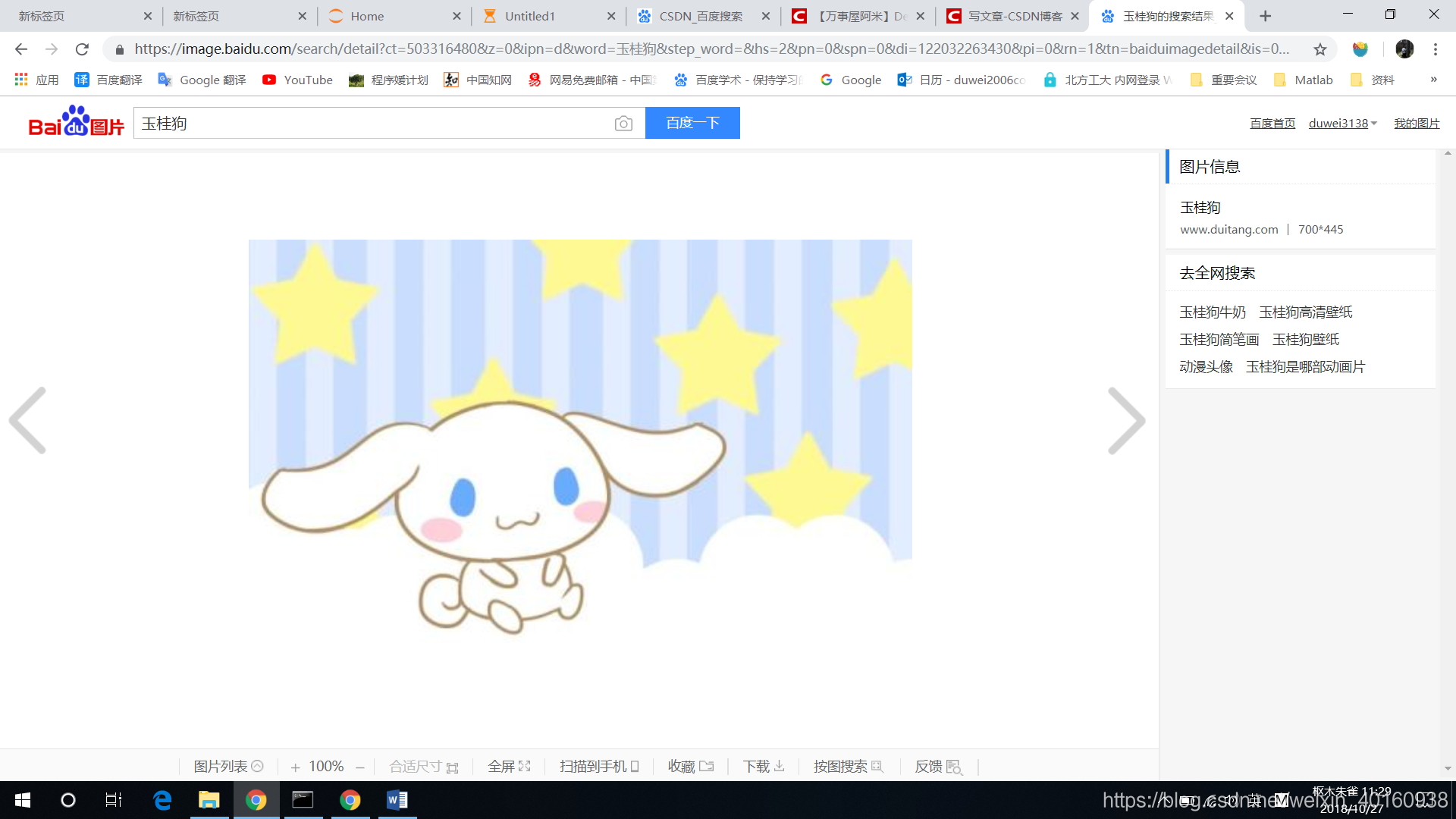1456x819 pixels.
Task: Open YouTube bookmark
Action: [x=297, y=80]
